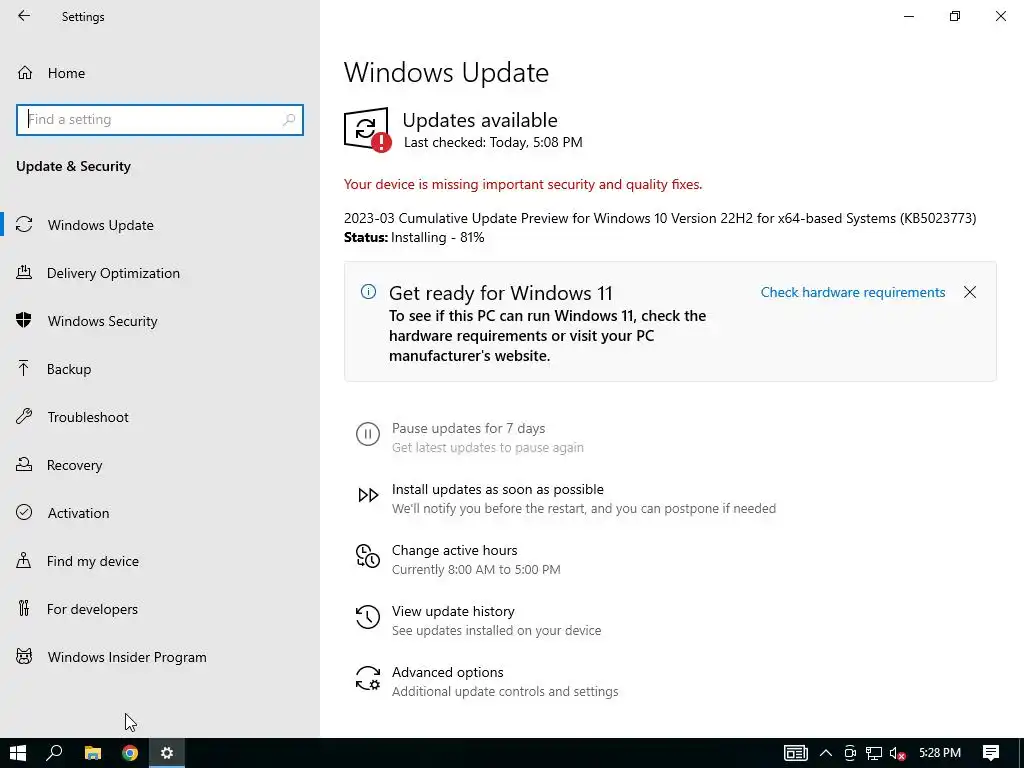This screenshot has height=768, width=1024.
Task: Go to Delivery Optimization
Action: 160,273
